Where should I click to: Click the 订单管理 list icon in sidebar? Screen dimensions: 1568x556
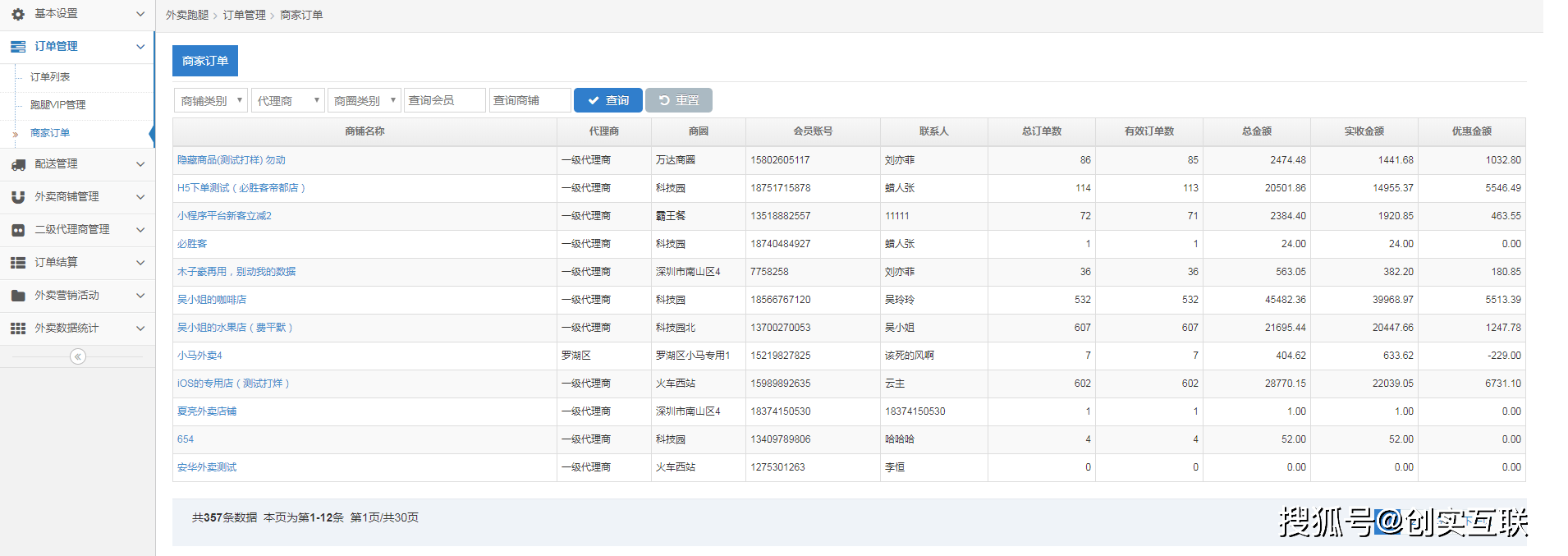(x=18, y=47)
